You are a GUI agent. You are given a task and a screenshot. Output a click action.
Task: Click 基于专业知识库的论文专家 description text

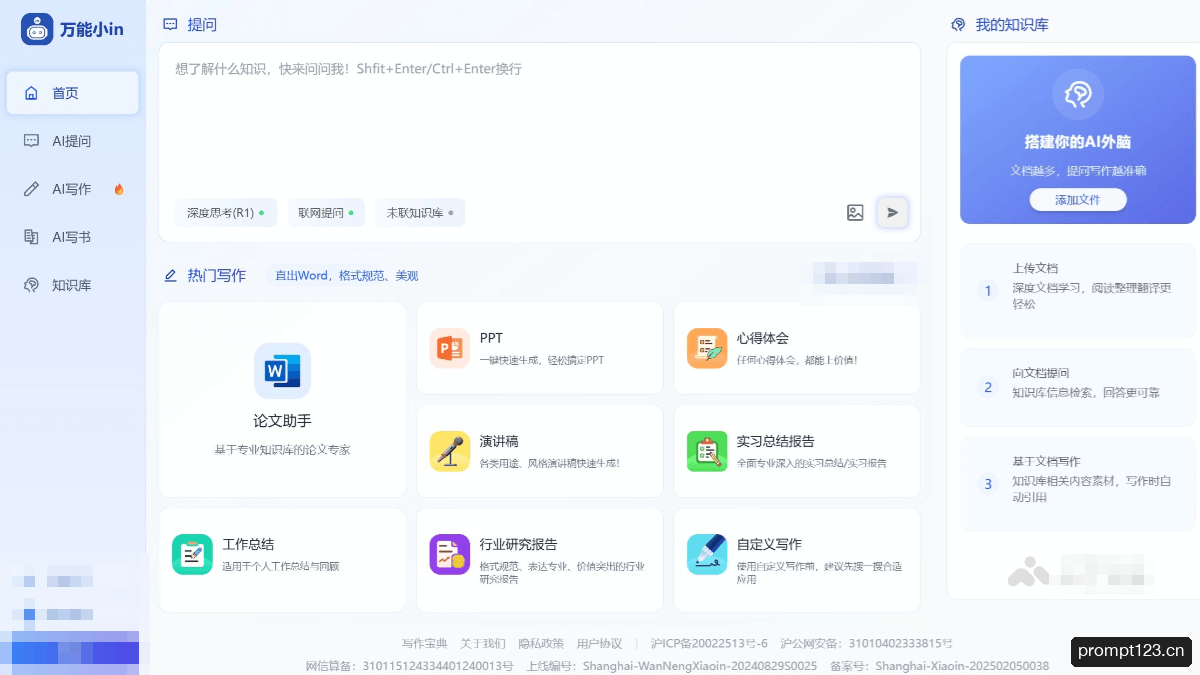click(282, 450)
